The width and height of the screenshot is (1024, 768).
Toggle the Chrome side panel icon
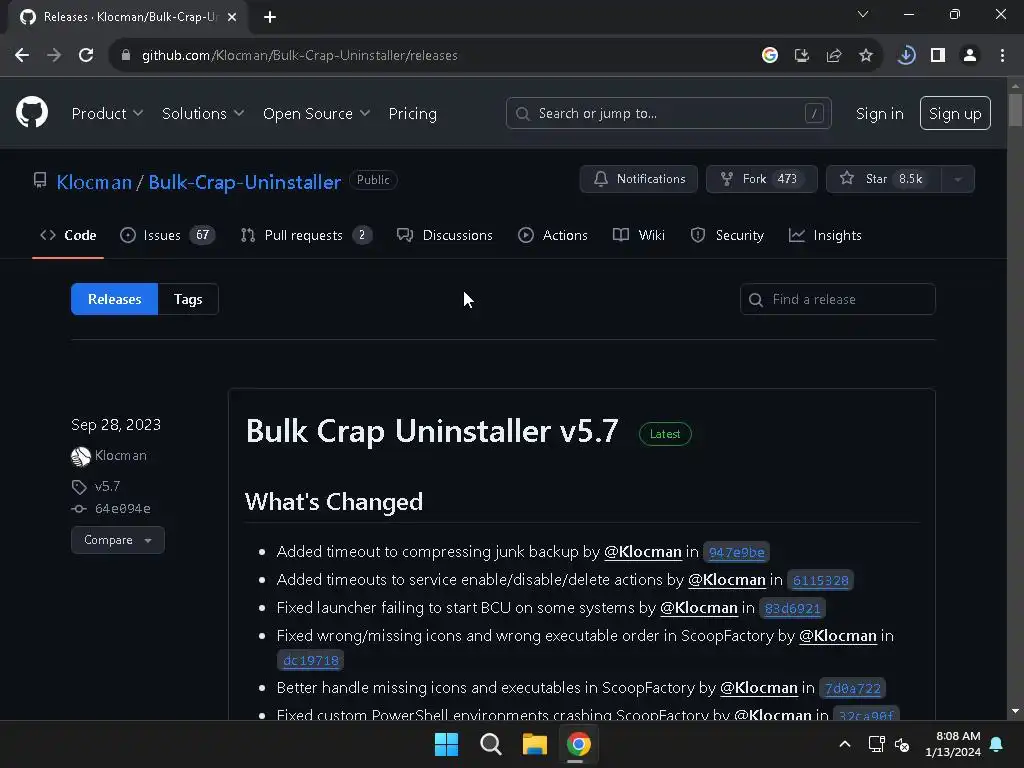point(938,56)
